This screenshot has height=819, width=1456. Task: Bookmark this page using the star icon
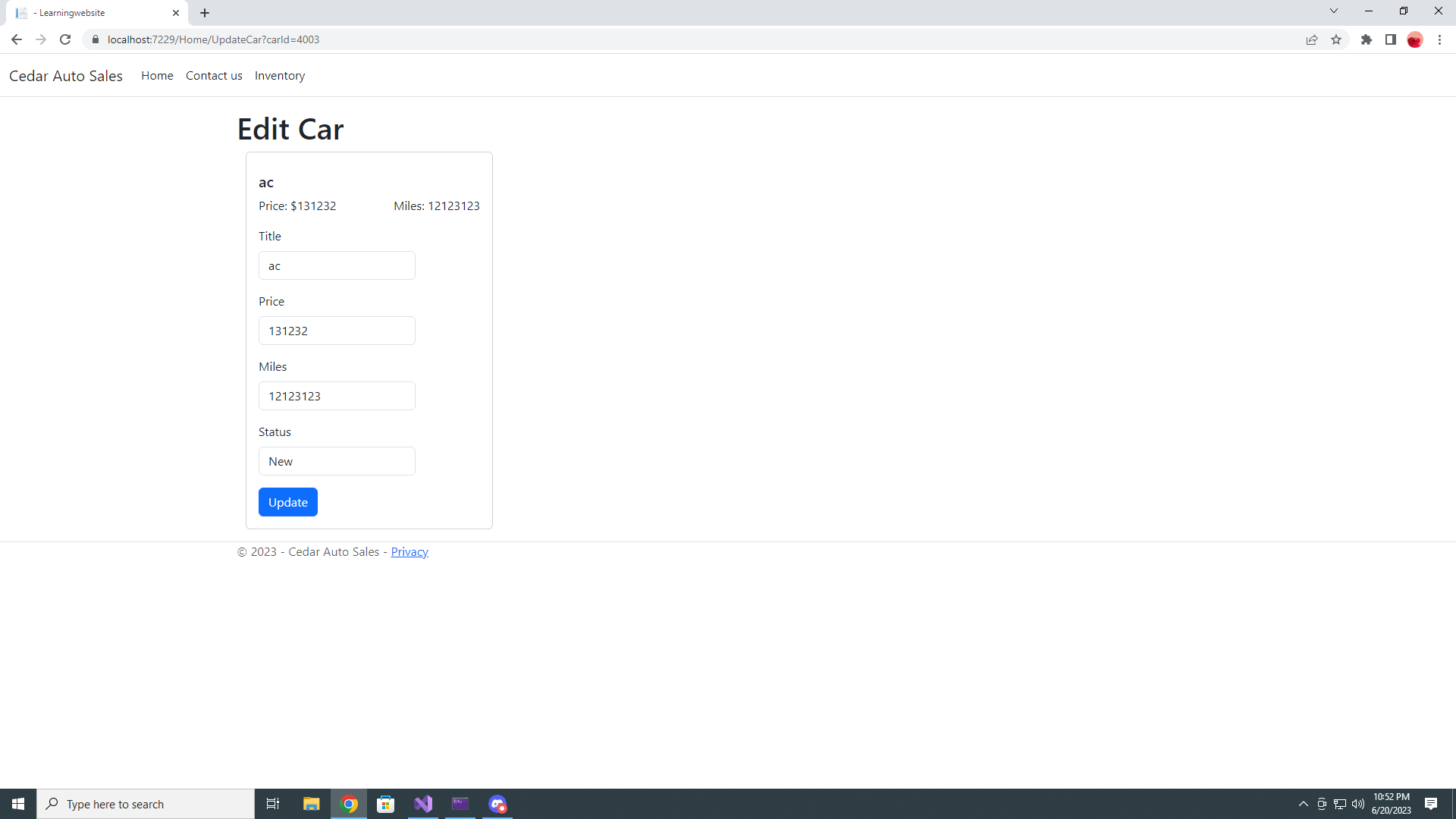1337,39
